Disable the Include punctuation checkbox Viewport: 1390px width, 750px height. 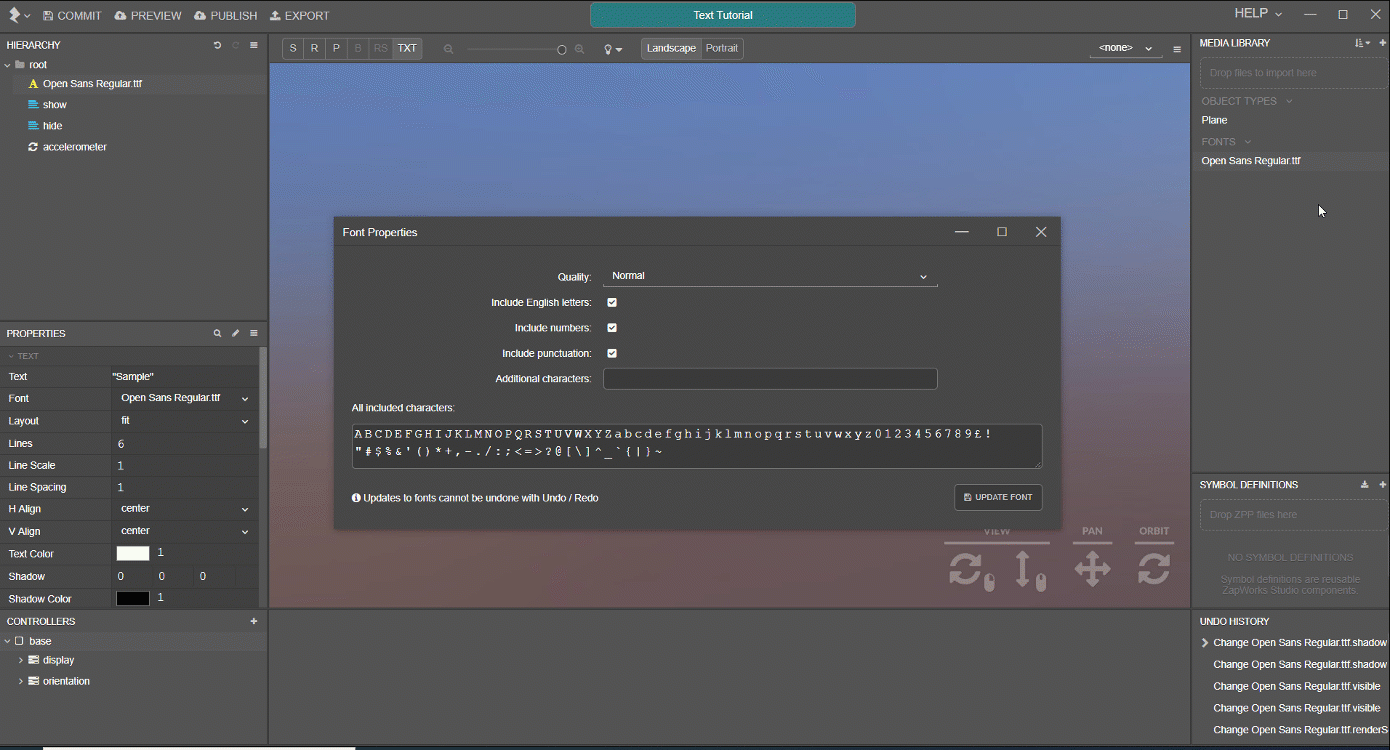click(612, 353)
